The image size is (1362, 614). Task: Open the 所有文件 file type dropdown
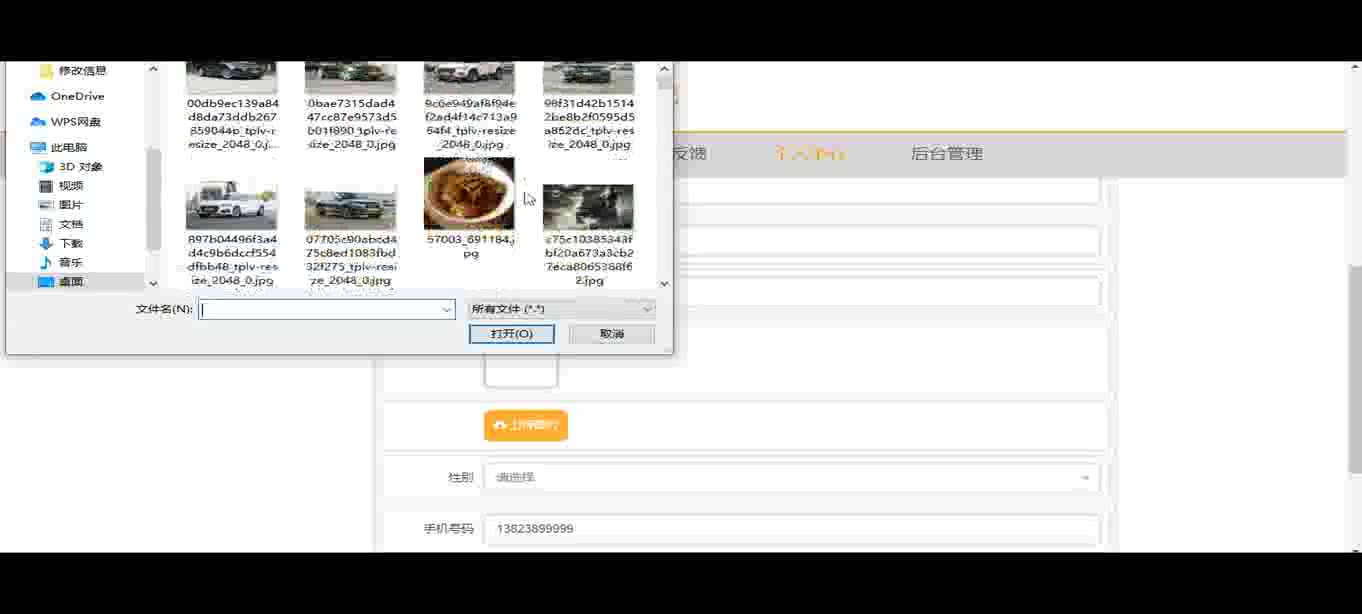[x=561, y=310]
